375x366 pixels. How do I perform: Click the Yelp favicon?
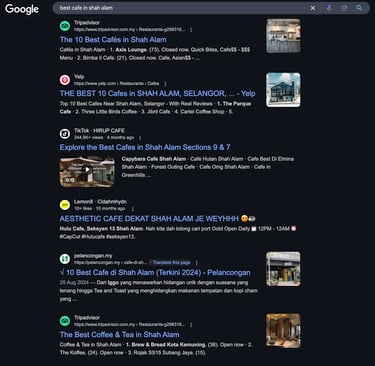[x=65, y=80]
